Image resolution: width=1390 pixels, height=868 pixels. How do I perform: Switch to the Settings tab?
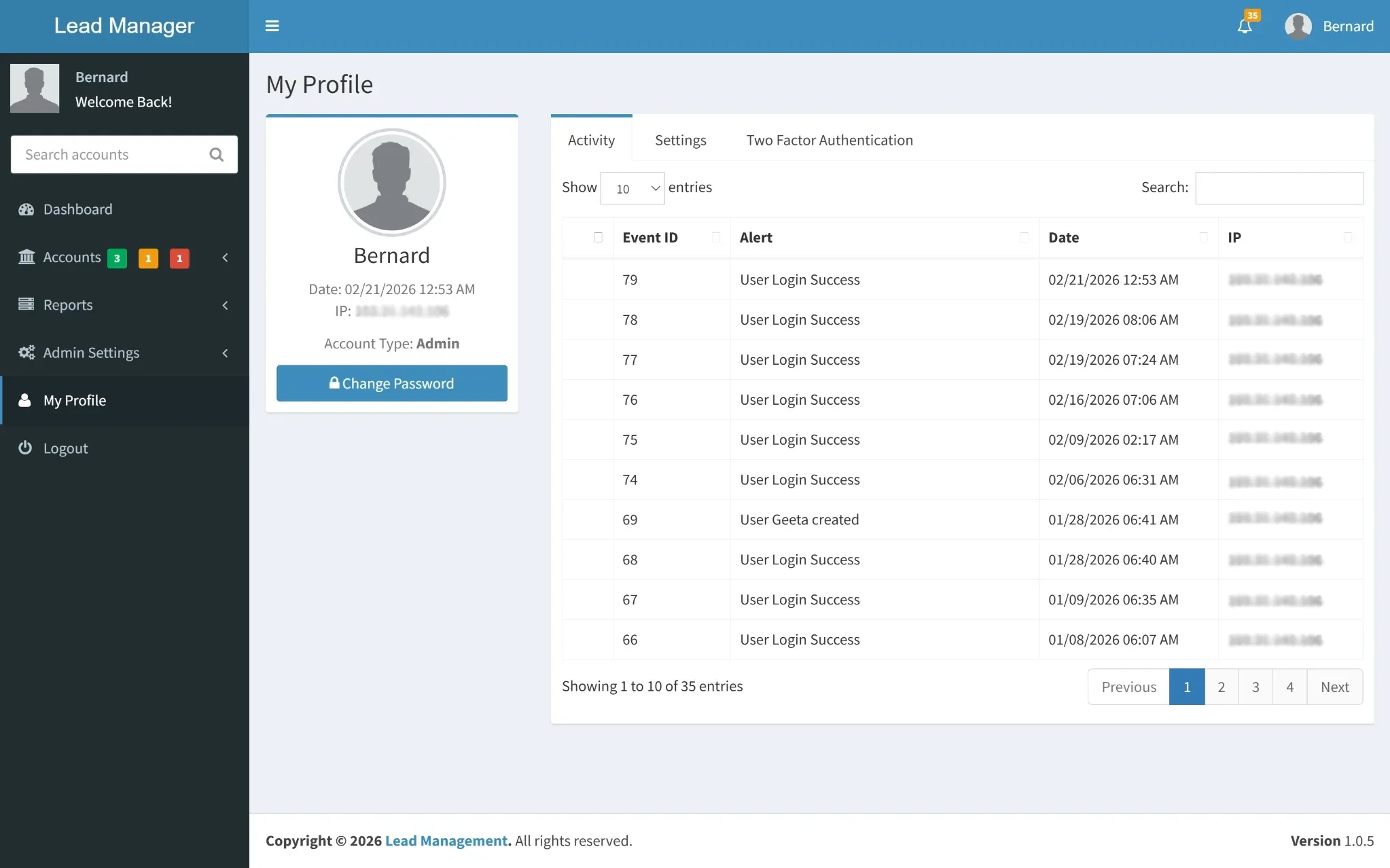click(680, 140)
